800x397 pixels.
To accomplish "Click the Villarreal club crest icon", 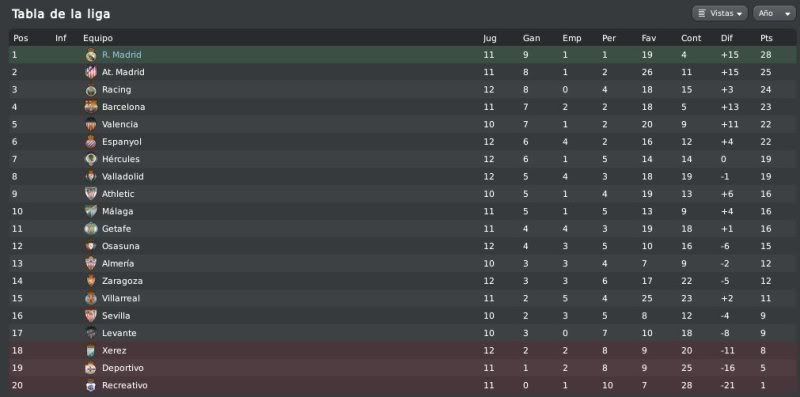I will [91, 298].
